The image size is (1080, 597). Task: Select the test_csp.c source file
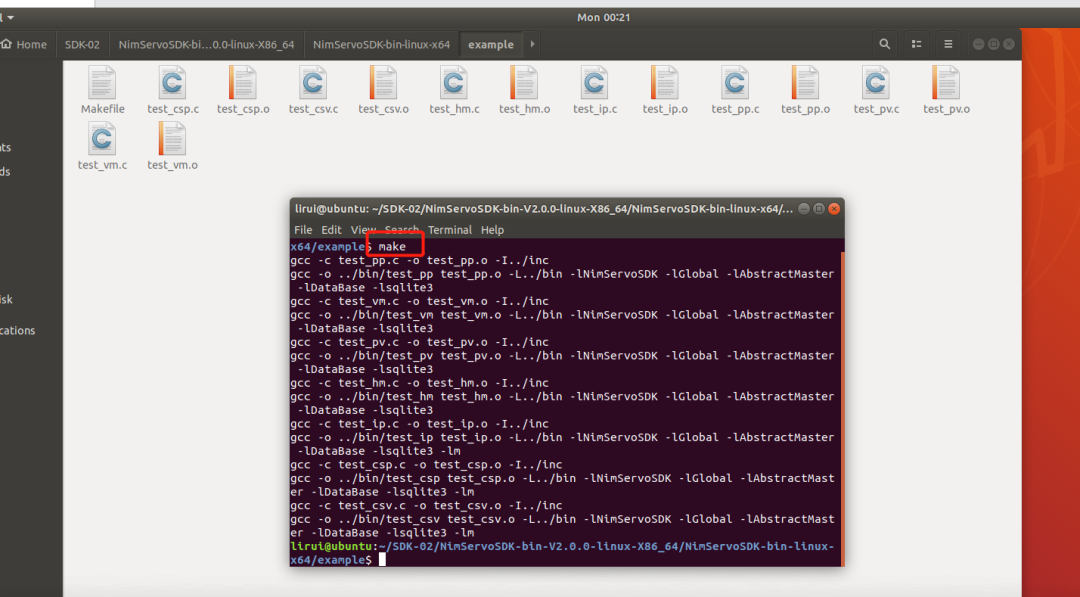pyautogui.click(x=172, y=90)
